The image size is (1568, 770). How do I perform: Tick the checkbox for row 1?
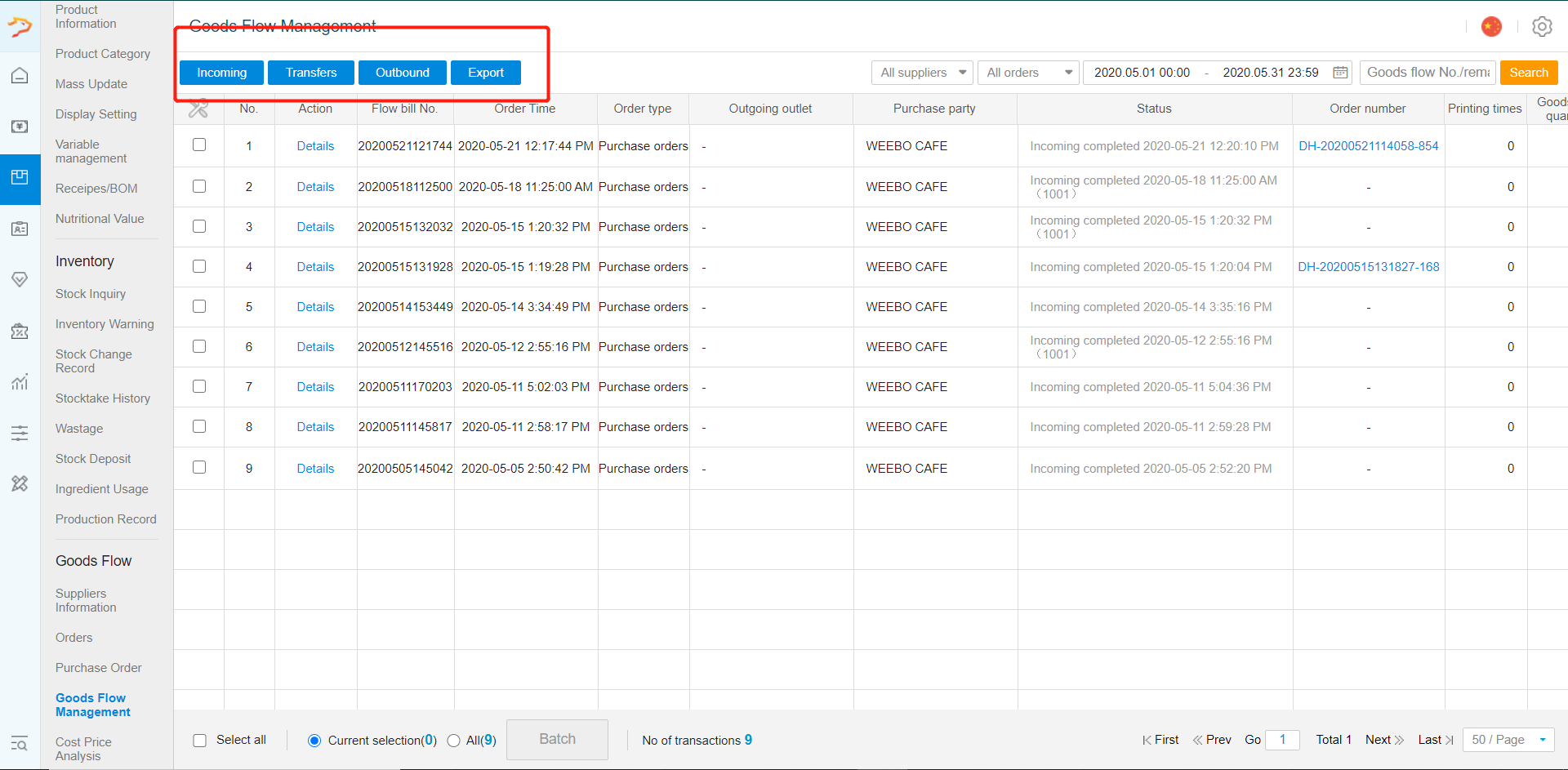(x=199, y=145)
